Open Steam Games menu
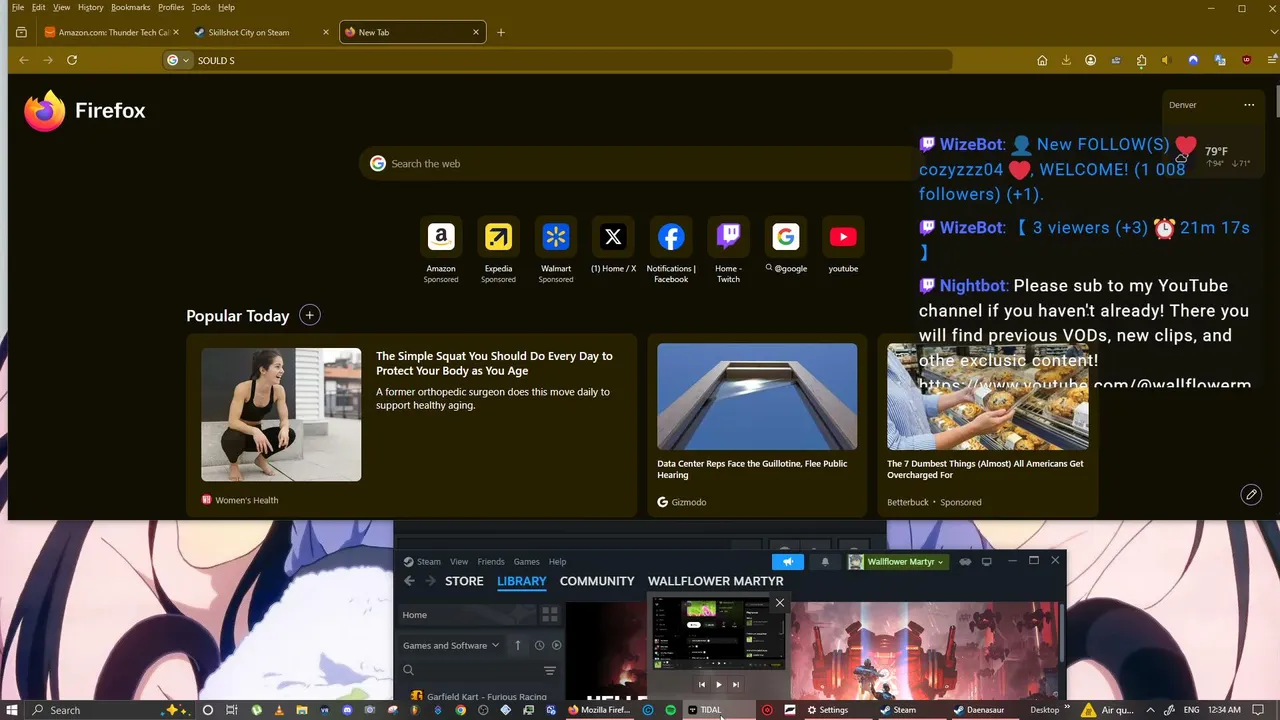 (x=527, y=562)
